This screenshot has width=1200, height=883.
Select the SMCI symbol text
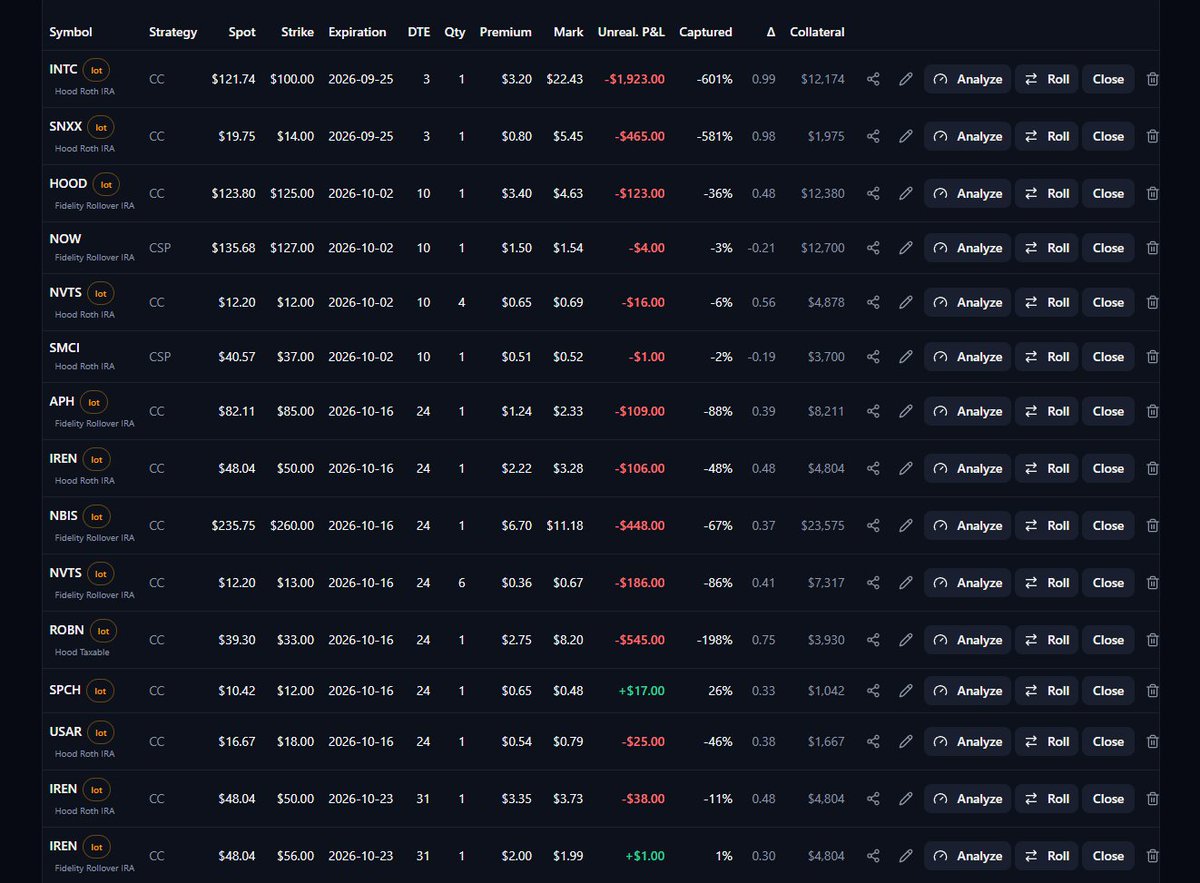[x=64, y=348]
